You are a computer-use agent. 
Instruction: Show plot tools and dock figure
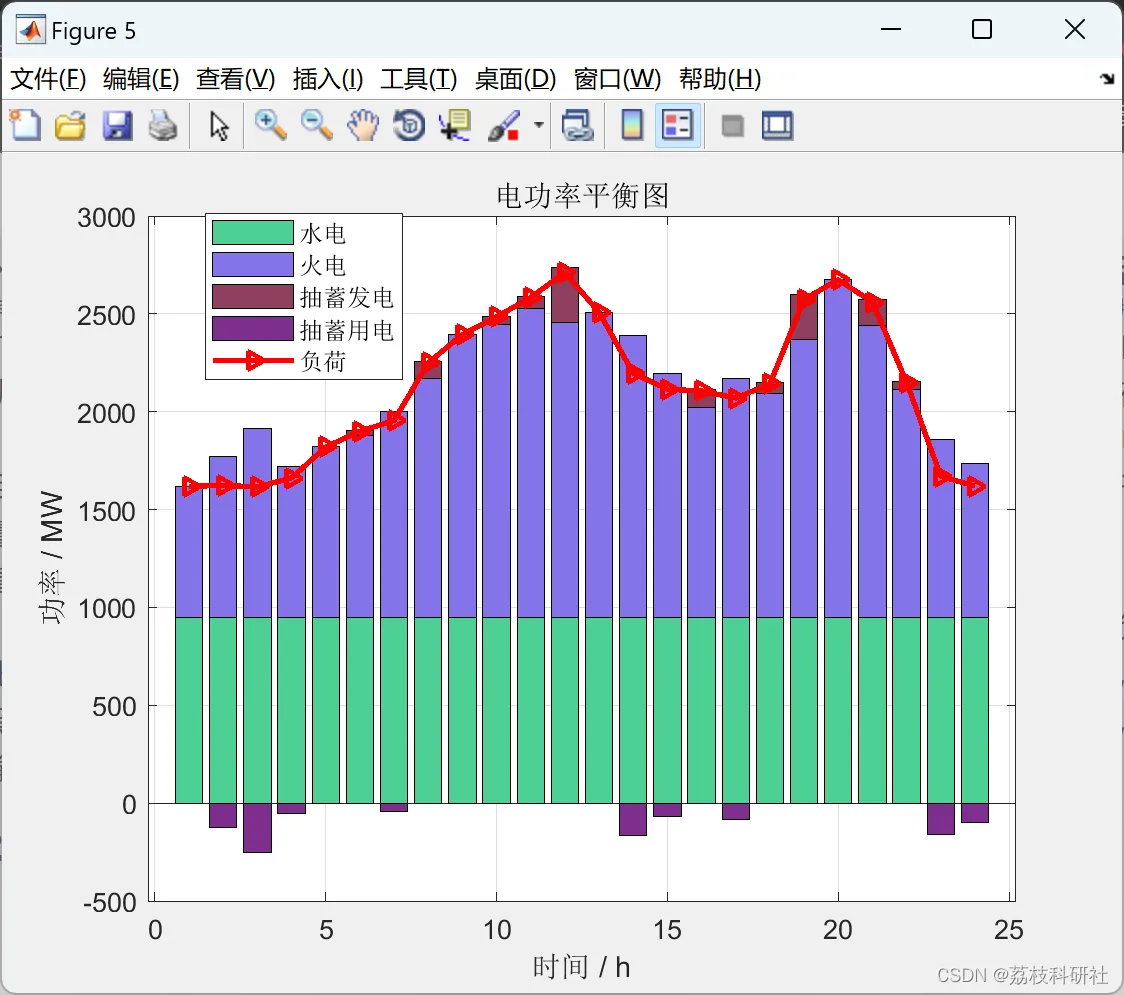pos(777,125)
